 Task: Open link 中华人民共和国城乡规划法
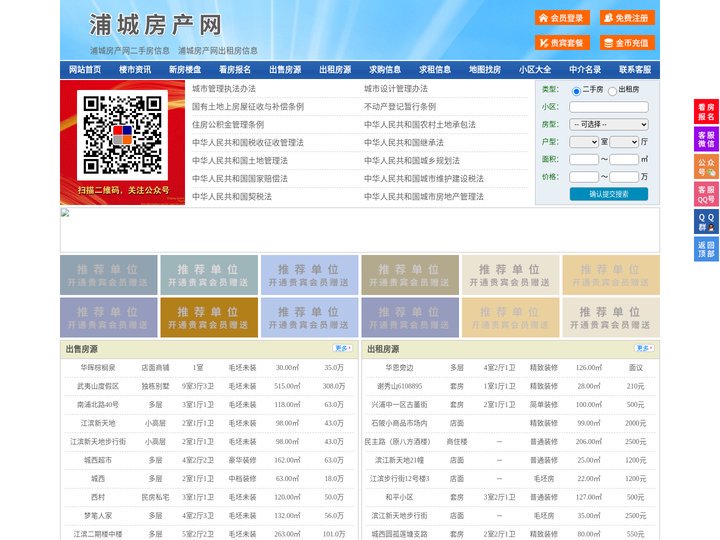[x=412, y=160]
